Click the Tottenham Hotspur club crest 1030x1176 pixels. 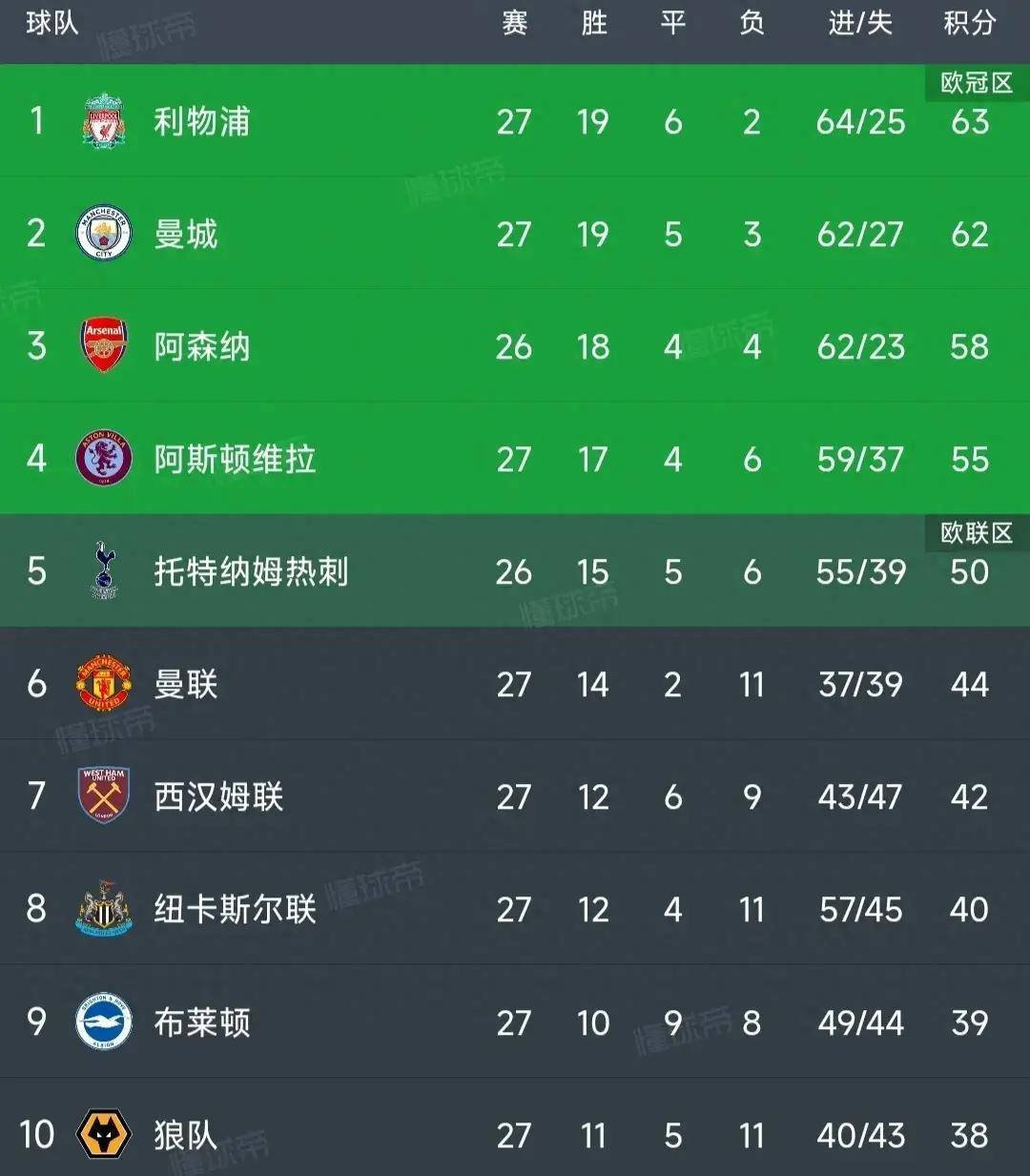coord(103,570)
